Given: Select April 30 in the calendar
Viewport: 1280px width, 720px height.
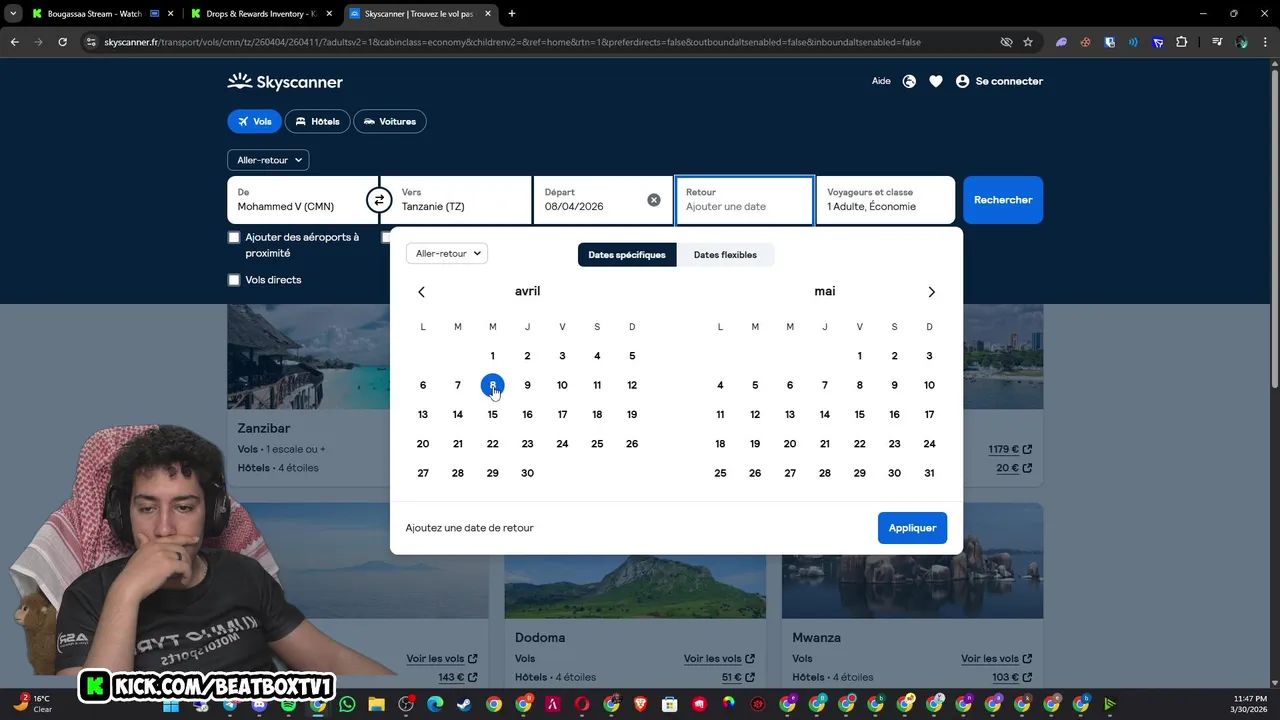Looking at the screenshot, I should pos(527,473).
